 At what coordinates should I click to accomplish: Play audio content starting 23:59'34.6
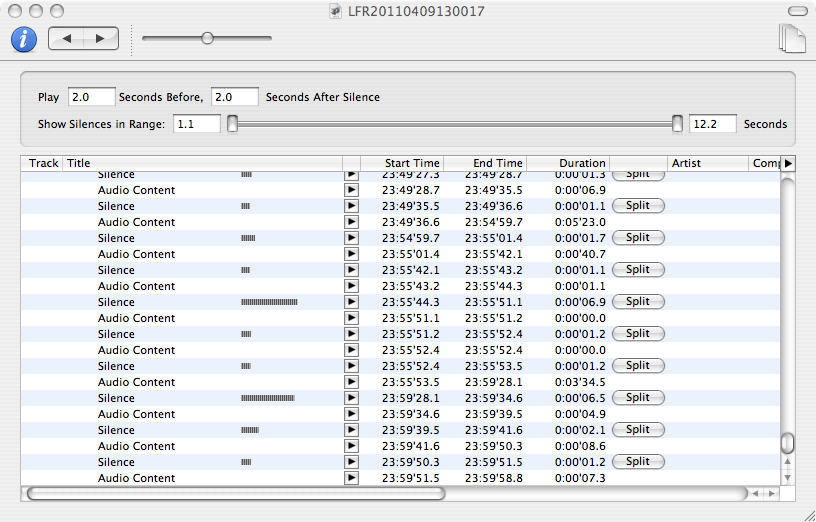tap(351, 414)
